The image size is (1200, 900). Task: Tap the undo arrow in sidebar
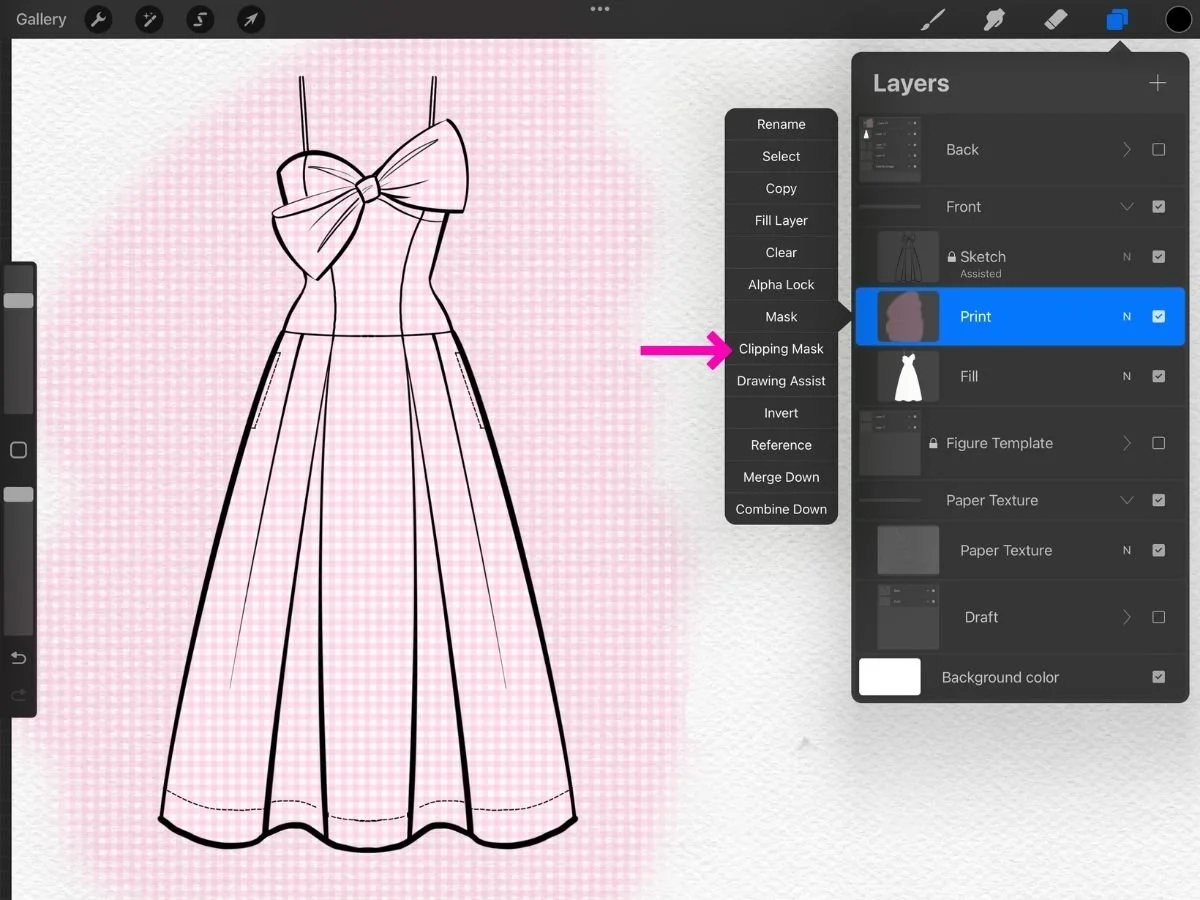point(18,658)
